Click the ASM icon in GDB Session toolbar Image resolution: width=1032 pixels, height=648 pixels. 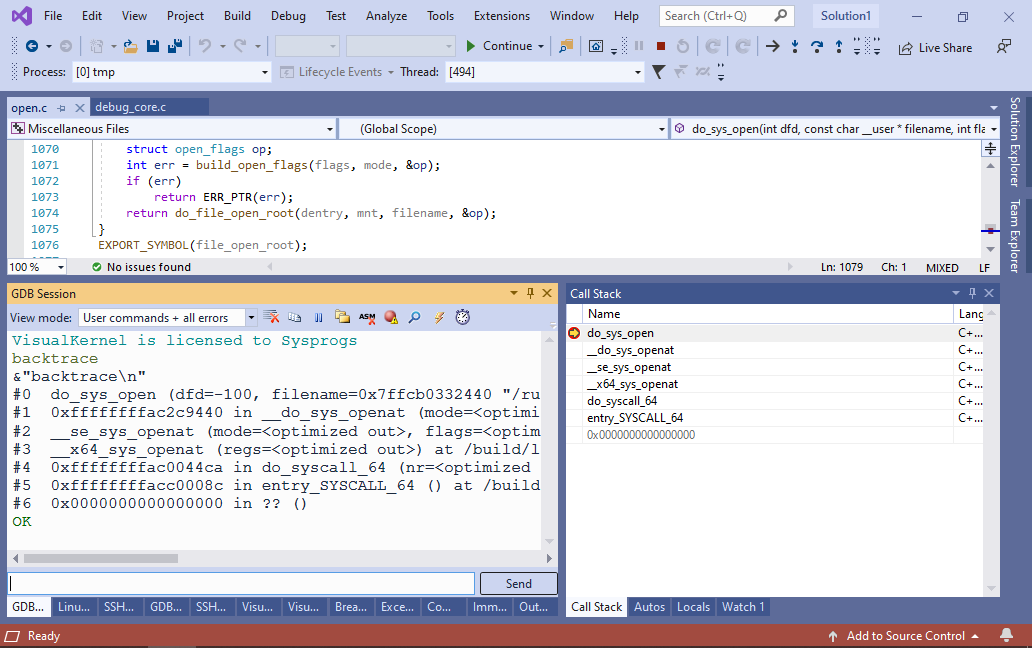(367, 317)
